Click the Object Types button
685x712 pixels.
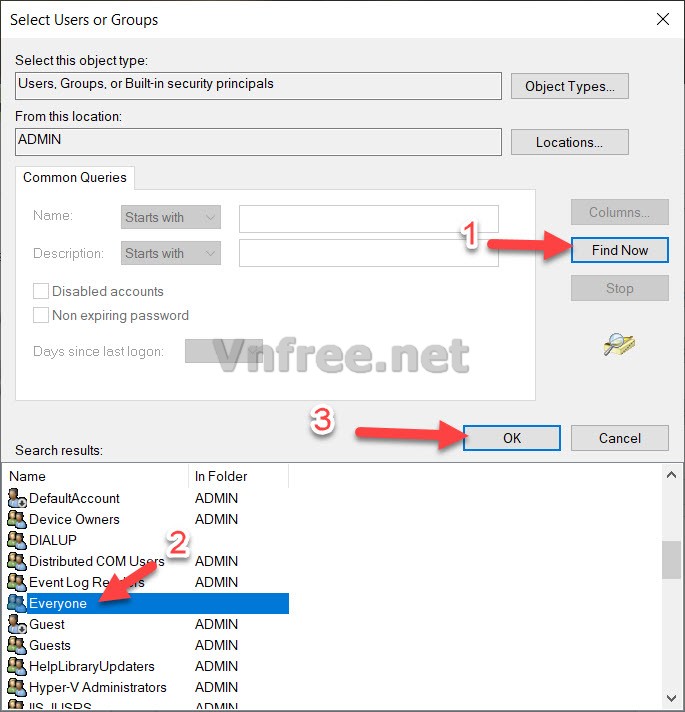[570, 86]
